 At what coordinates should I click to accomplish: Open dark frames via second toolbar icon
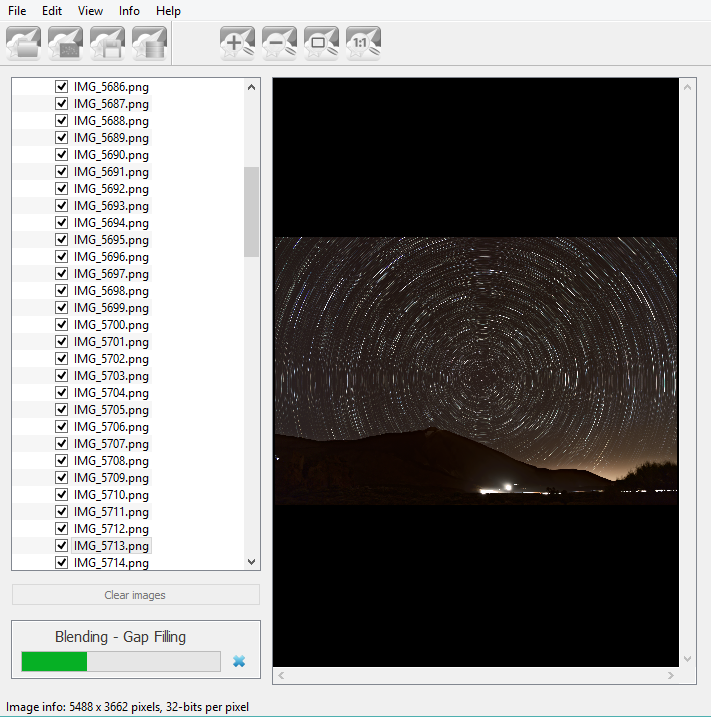coord(65,43)
